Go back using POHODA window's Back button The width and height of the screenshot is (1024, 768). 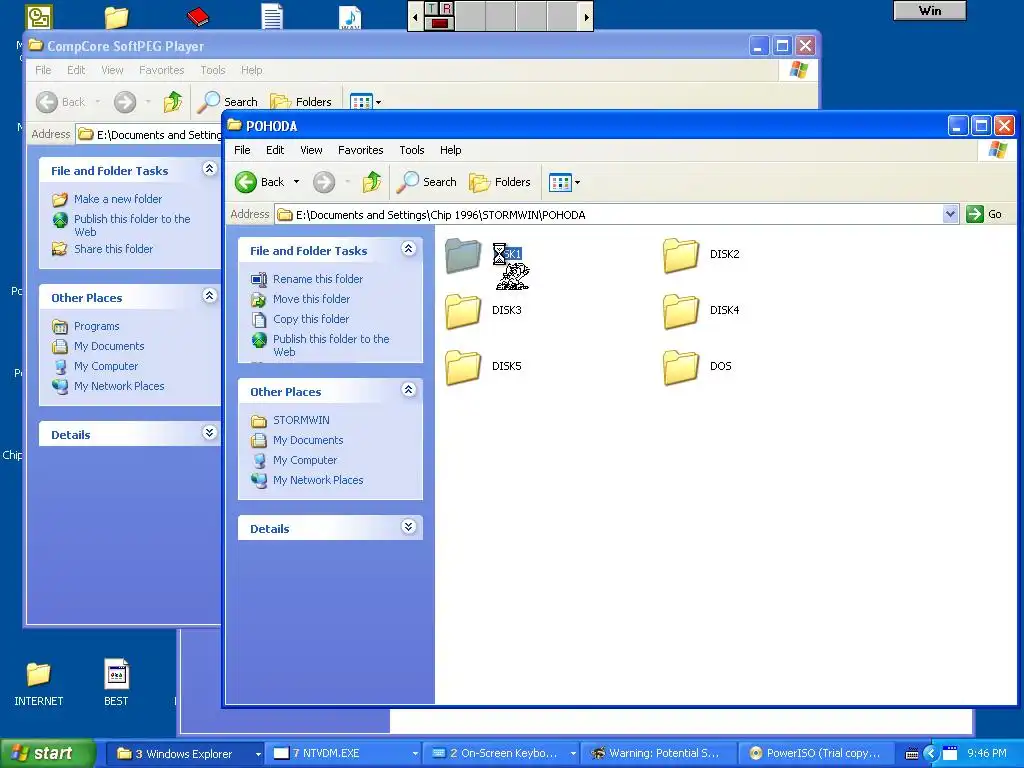click(x=259, y=182)
